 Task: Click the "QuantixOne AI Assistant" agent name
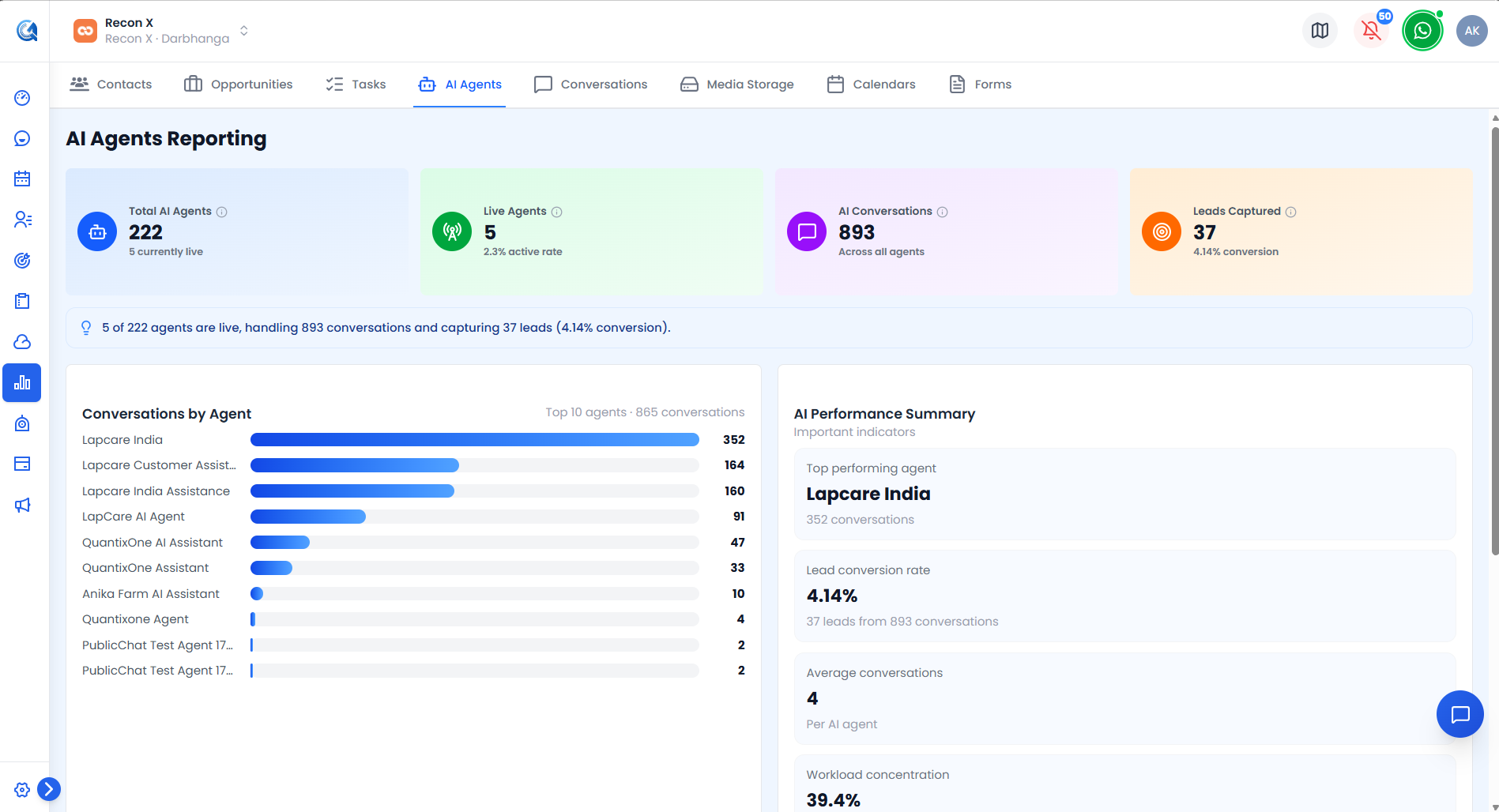[x=153, y=543]
